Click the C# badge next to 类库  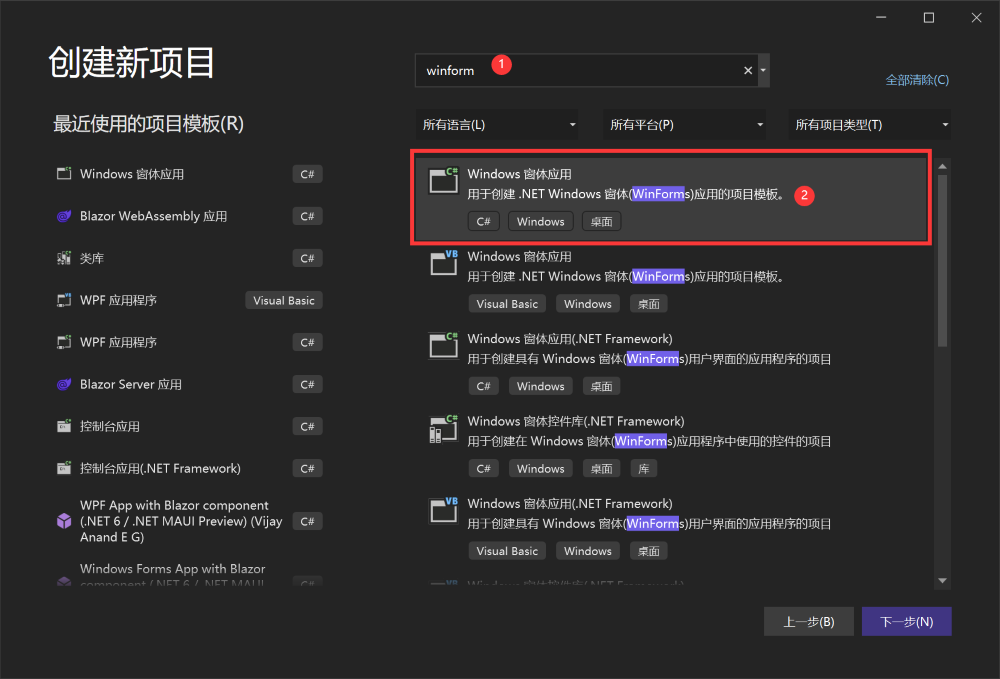(307, 258)
